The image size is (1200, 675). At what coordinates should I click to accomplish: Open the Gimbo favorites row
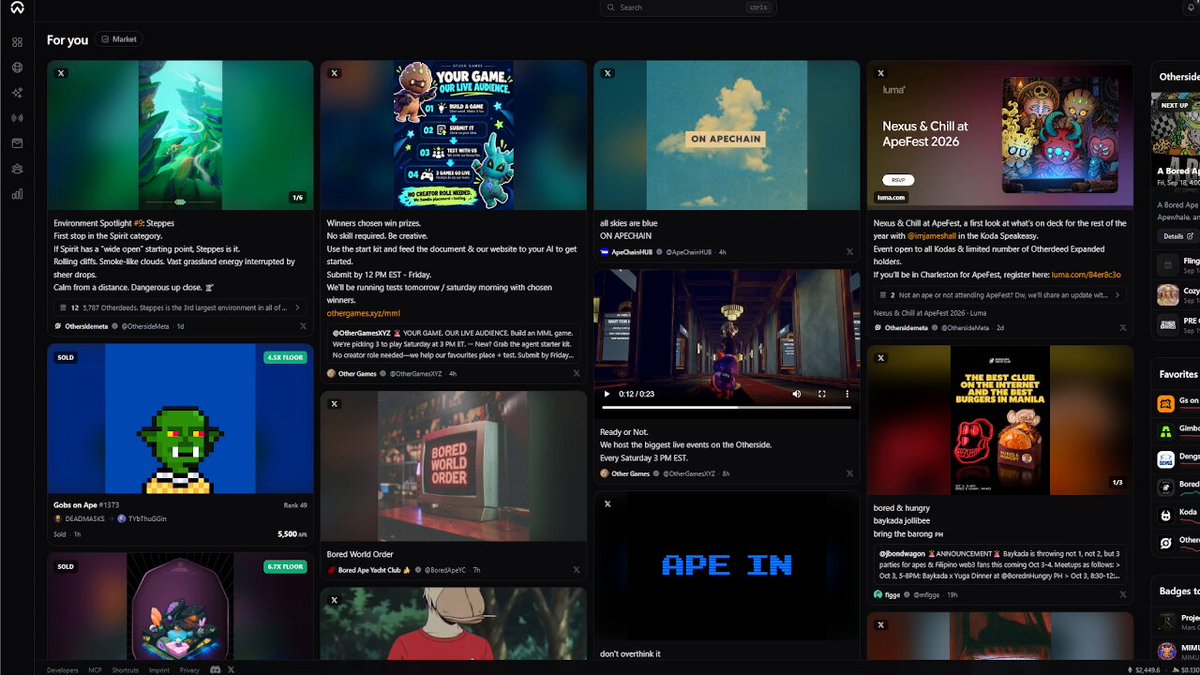coord(1178,432)
